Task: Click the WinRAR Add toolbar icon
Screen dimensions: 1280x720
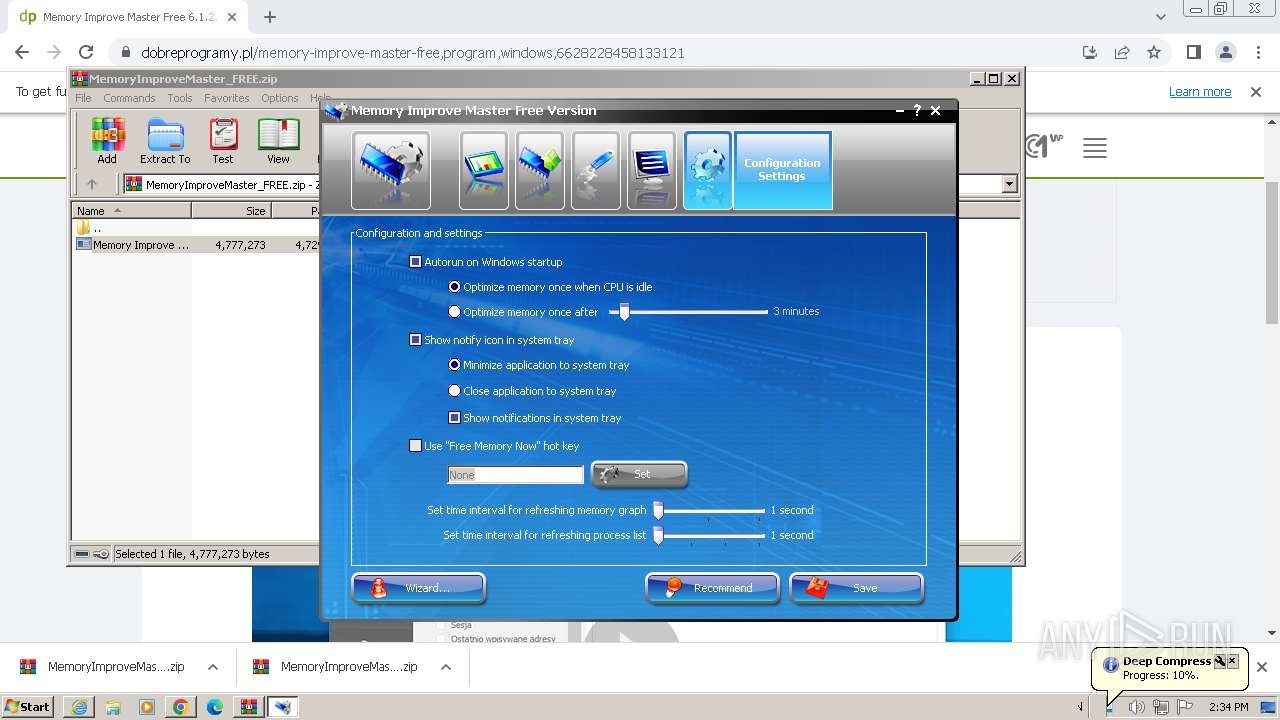Action: pyautogui.click(x=107, y=141)
